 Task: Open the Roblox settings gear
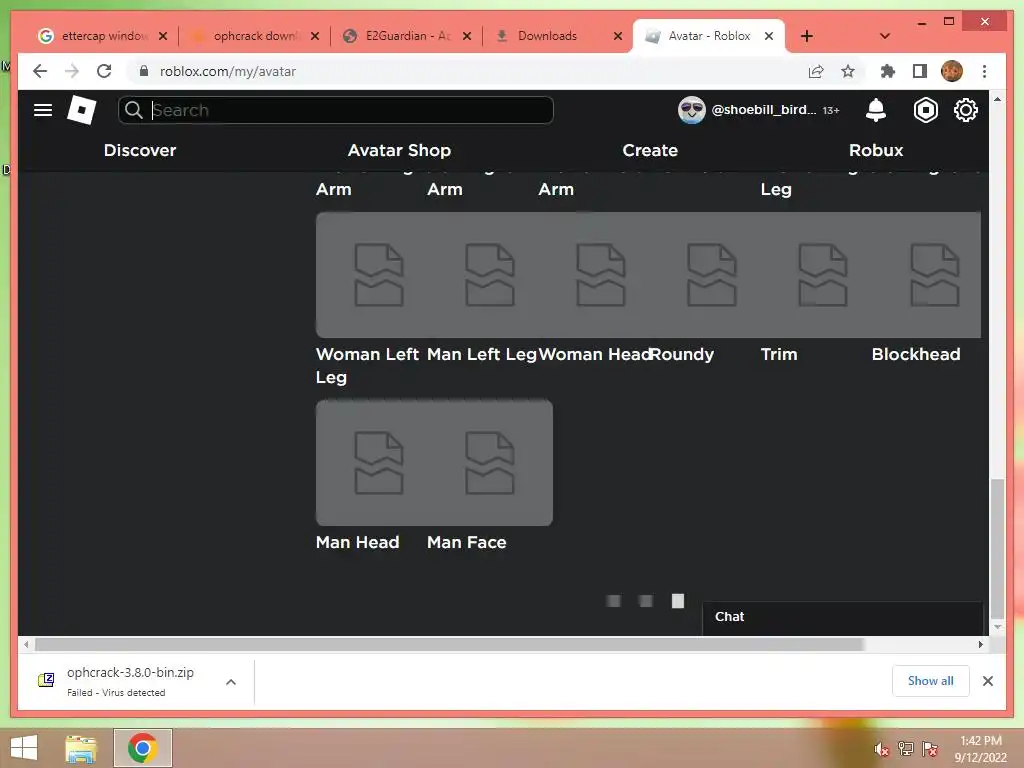[x=965, y=110]
